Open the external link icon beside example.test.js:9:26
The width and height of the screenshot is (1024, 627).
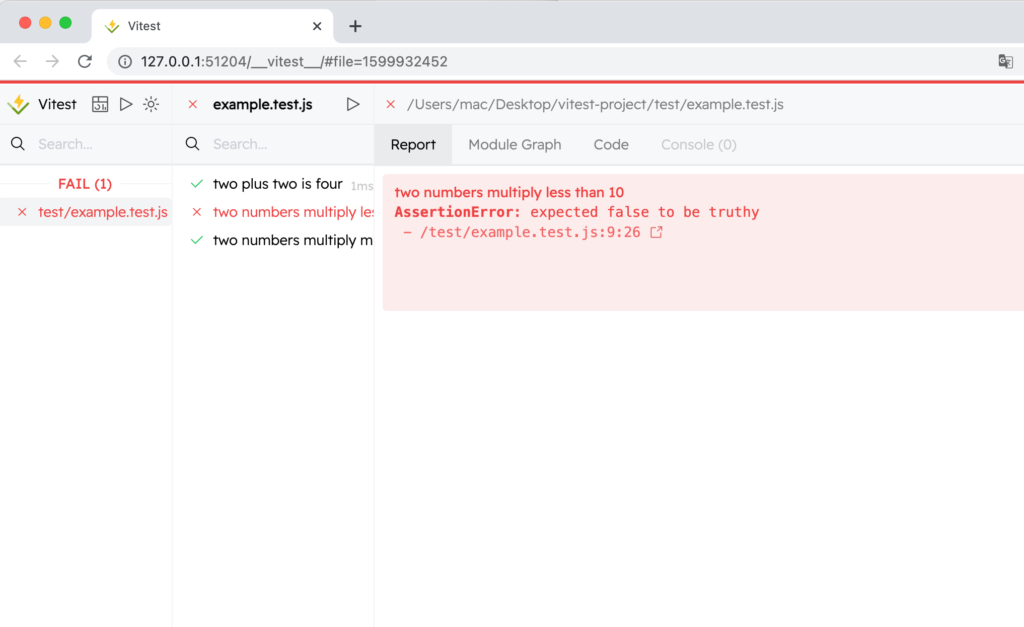coord(658,231)
